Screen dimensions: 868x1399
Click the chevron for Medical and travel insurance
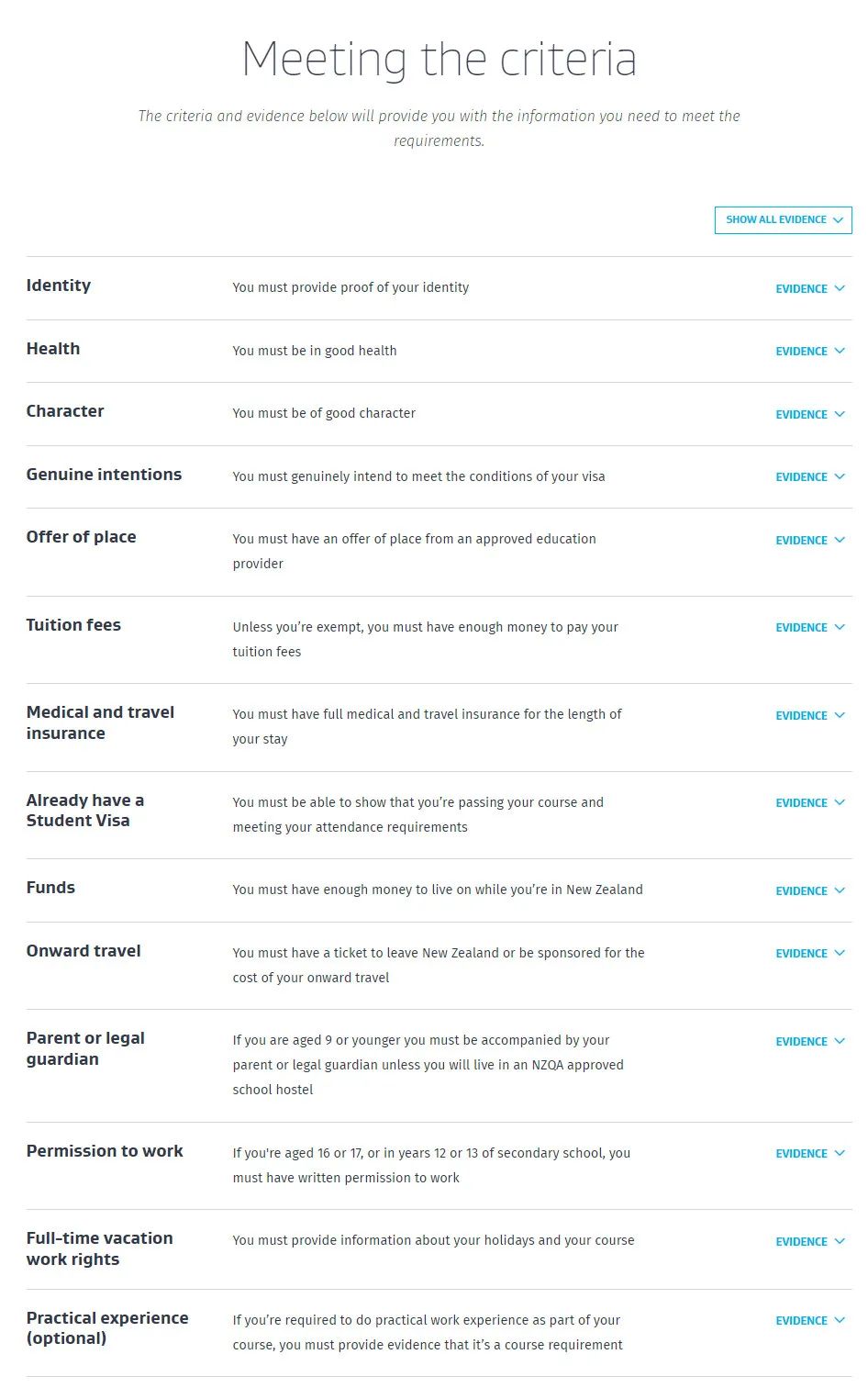click(839, 715)
